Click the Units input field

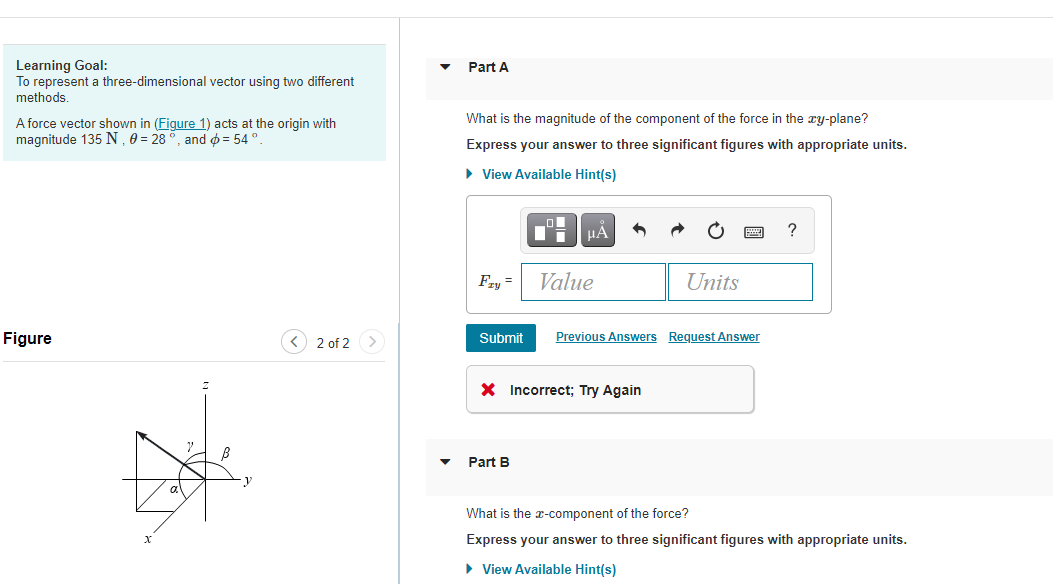click(740, 281)
